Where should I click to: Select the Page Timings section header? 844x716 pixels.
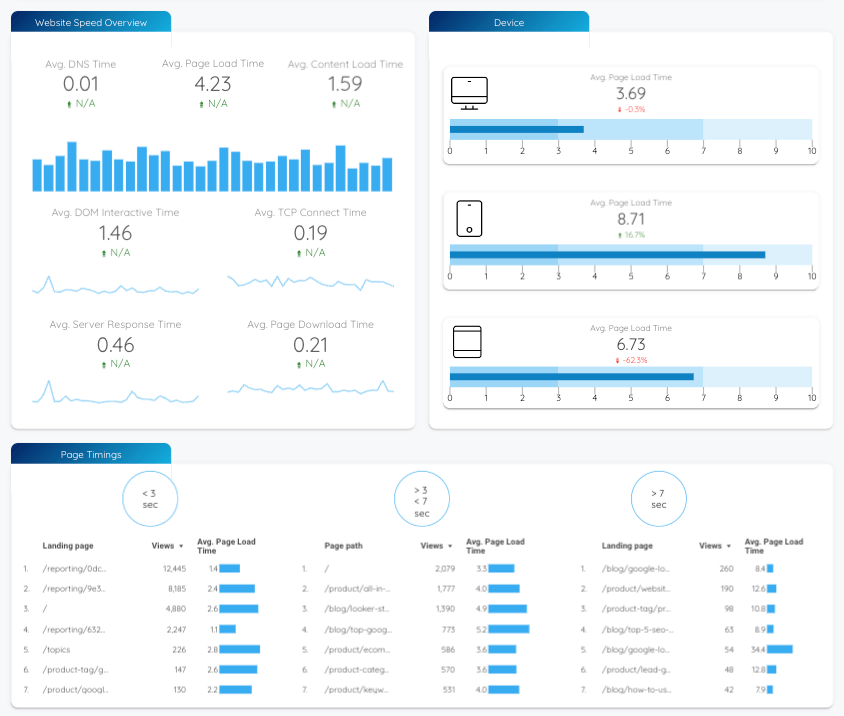pyautogui.click(x=91, y=454)
